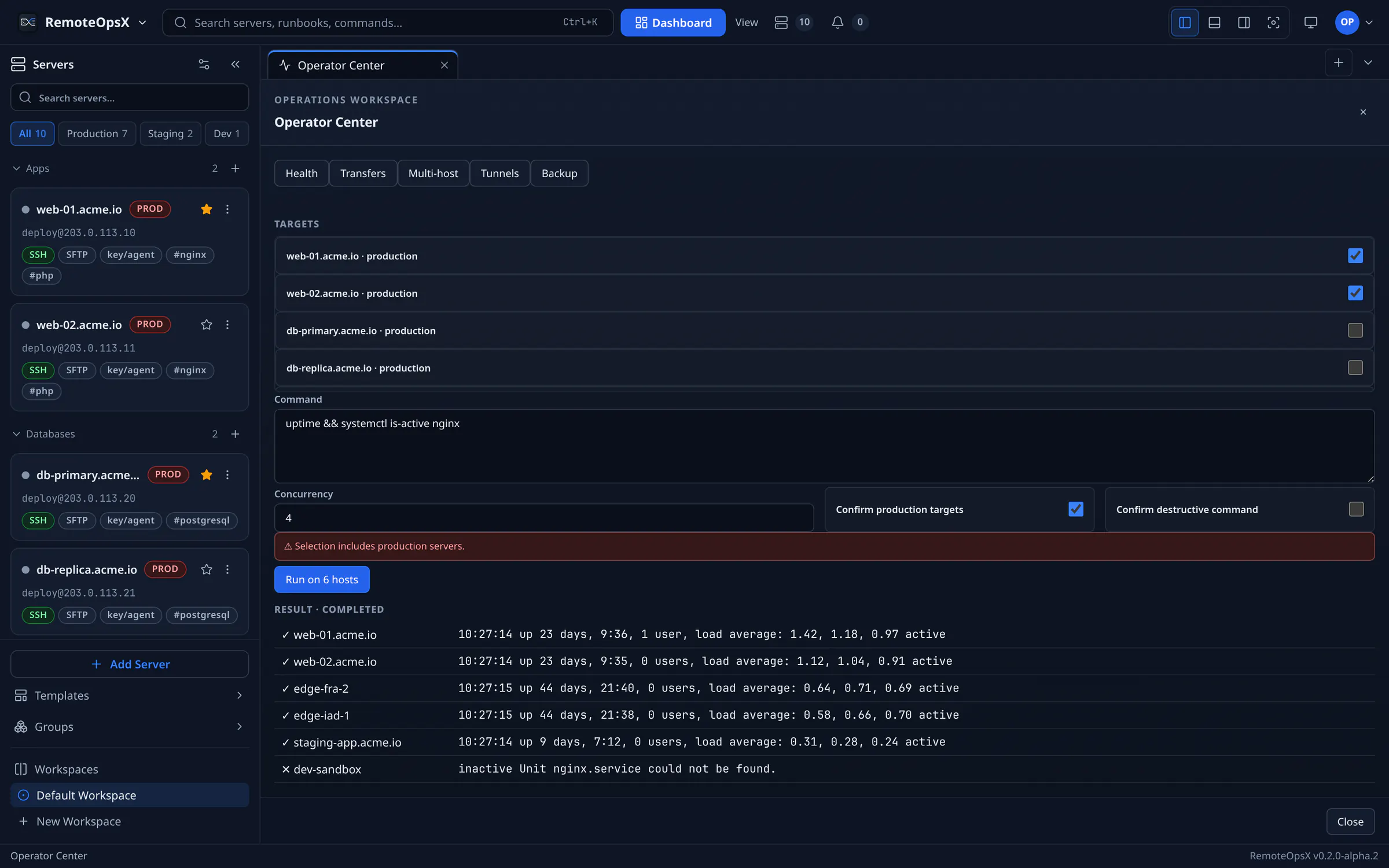Open web-02.acme.io more options menu

[x=227, y=325]
